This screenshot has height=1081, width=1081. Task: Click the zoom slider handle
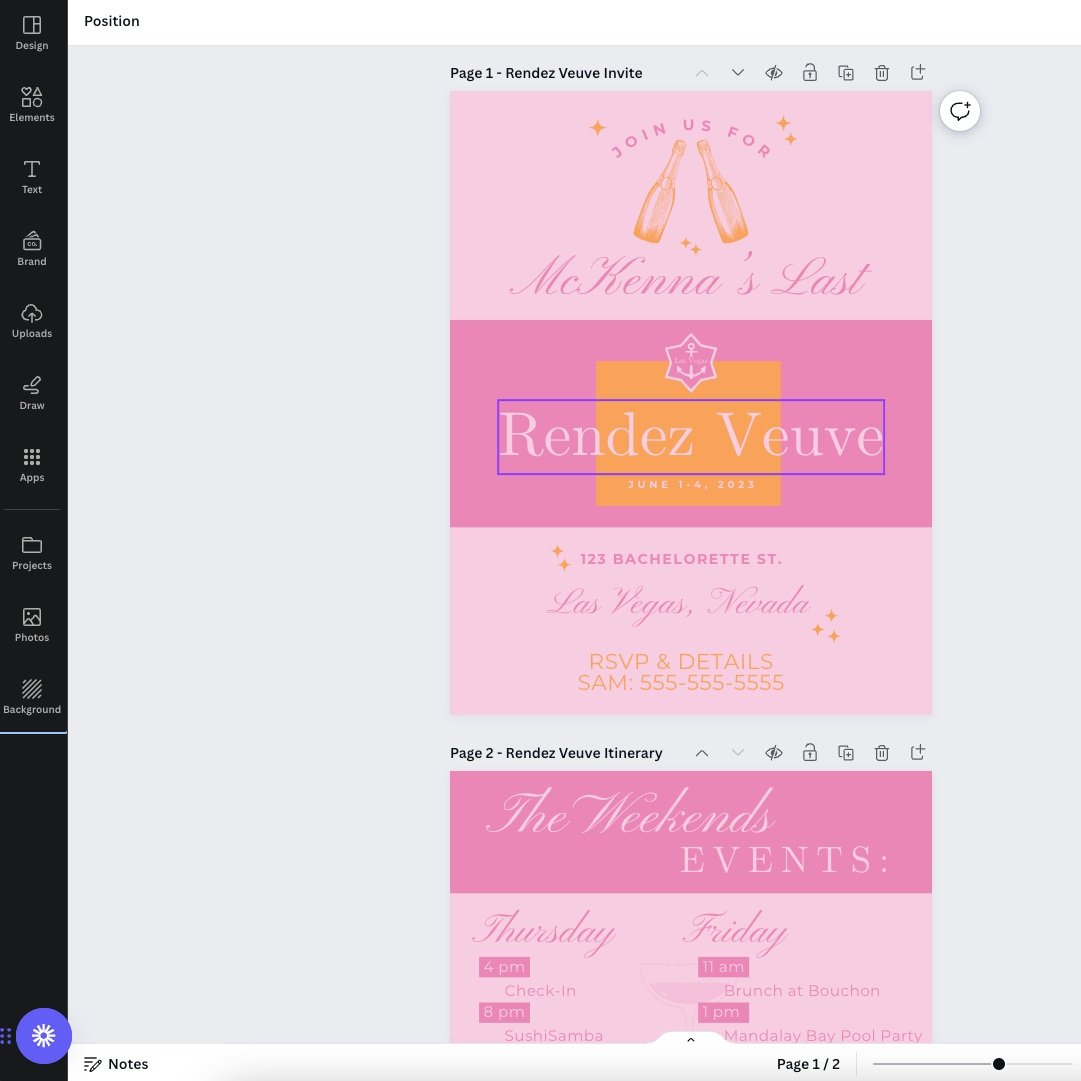point(998,1064)
